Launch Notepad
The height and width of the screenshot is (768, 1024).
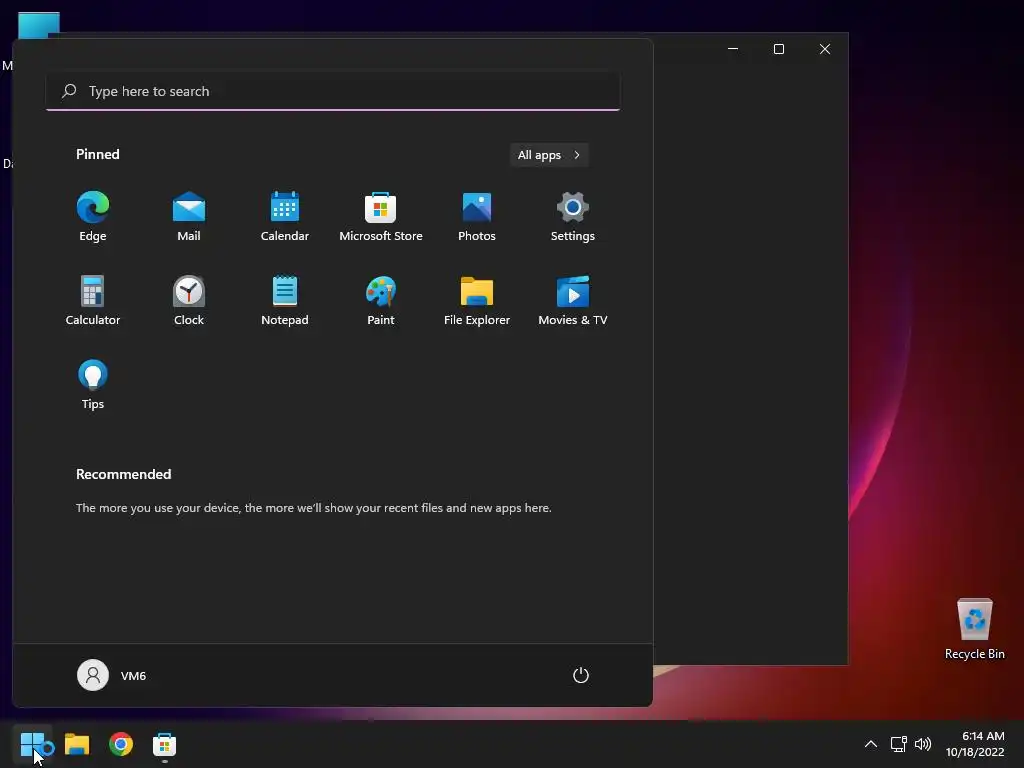(285, 300)
